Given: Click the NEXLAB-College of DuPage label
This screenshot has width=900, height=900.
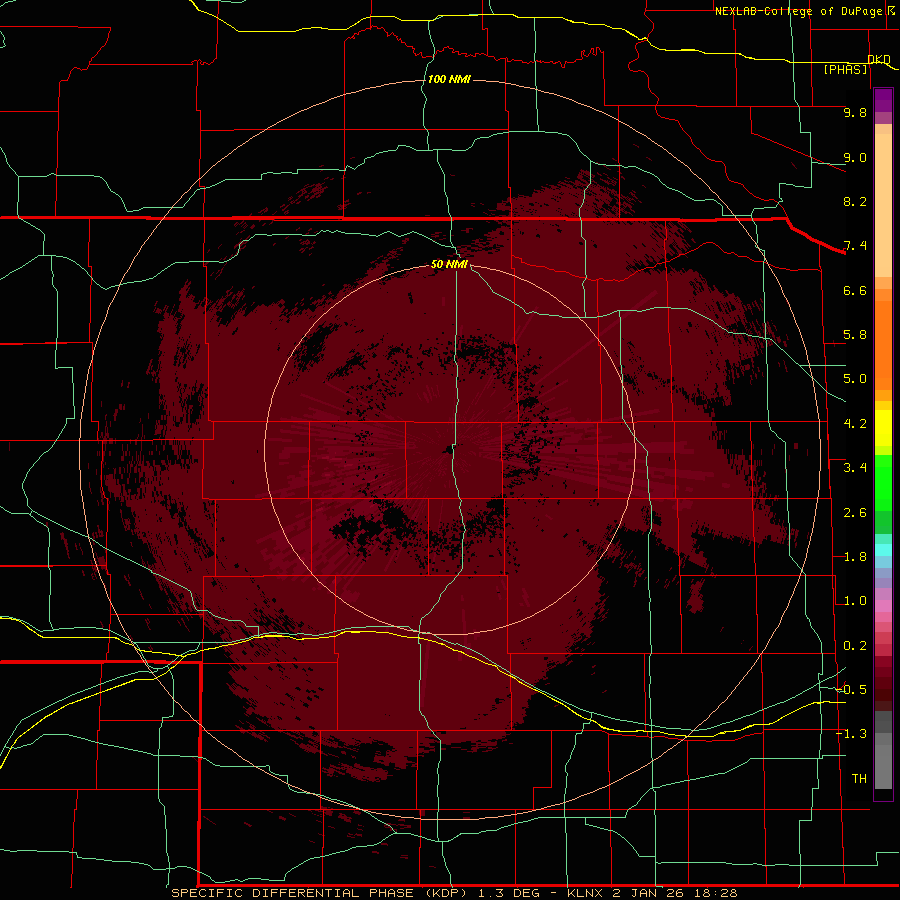Looking at the screenshot, I should [x=805, y=11].
